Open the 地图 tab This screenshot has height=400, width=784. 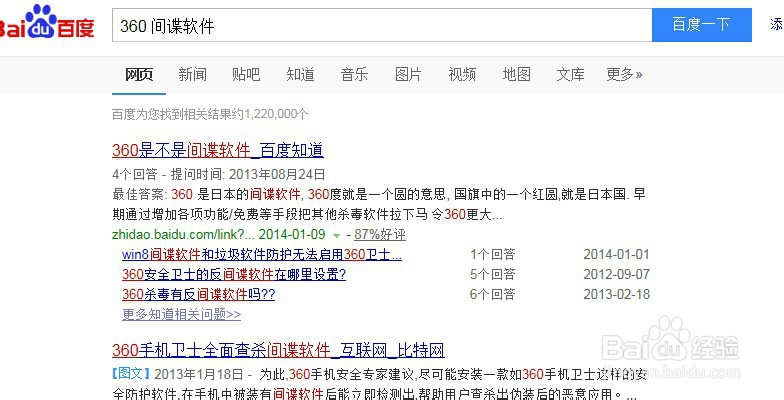click(516, 74)
